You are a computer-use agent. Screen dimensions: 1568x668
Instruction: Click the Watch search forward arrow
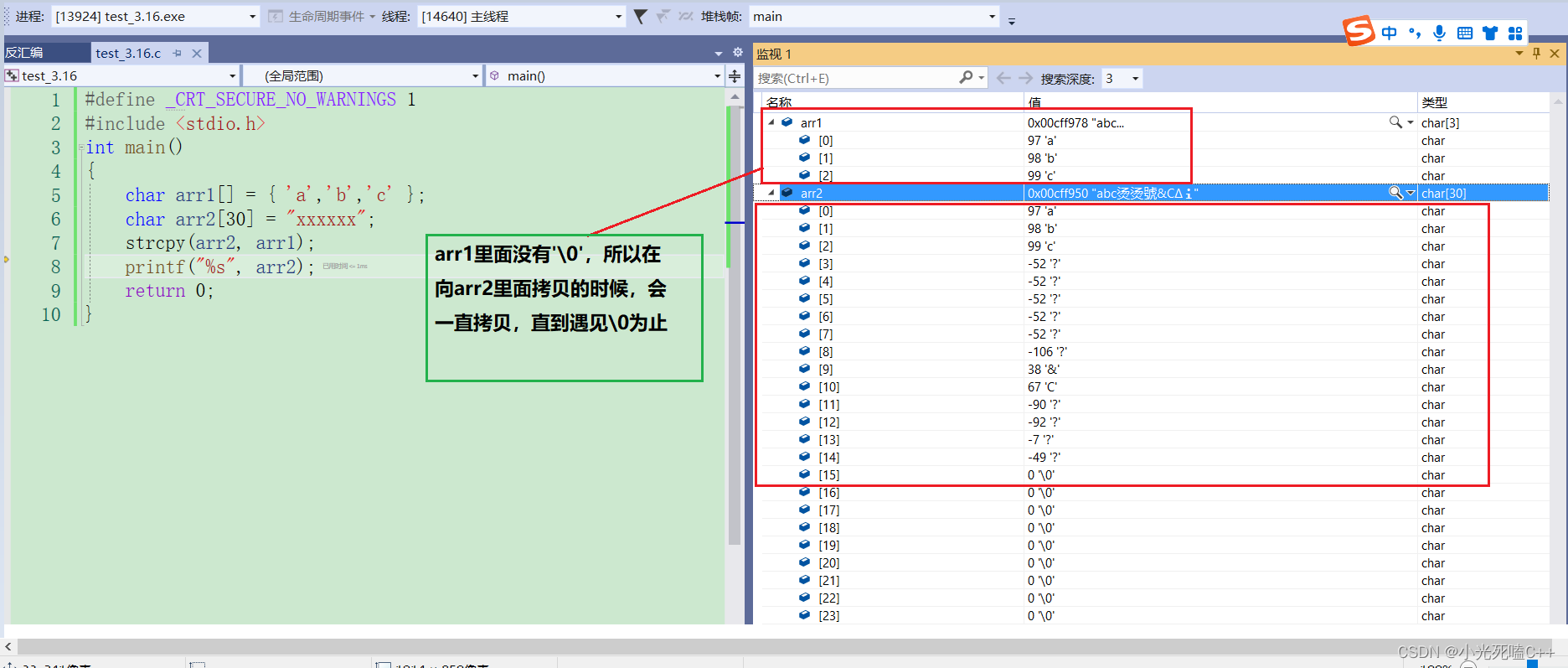(x=1025, y=78)
